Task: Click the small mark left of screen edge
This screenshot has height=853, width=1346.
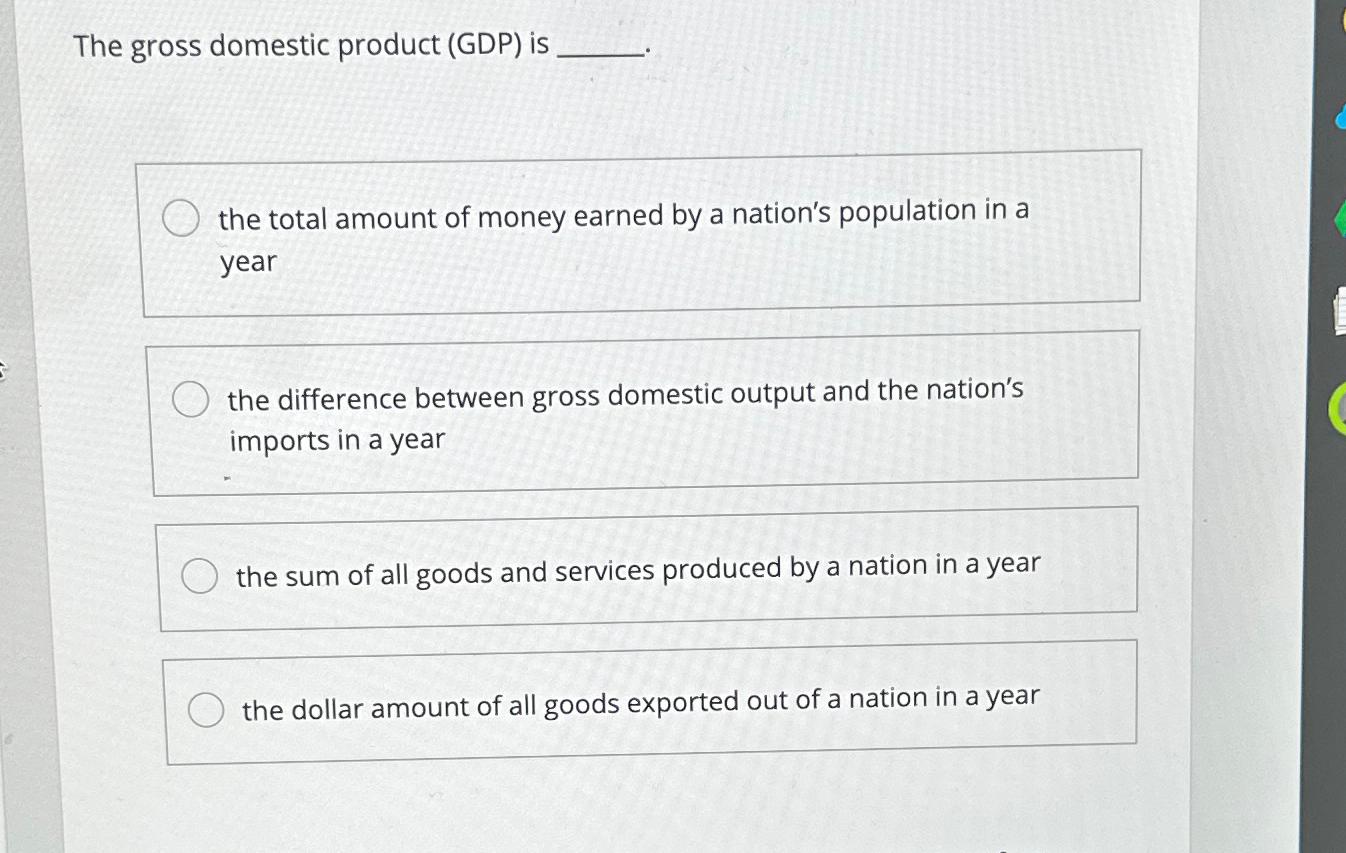Action: pyautogui.click(x=3, y=370)
